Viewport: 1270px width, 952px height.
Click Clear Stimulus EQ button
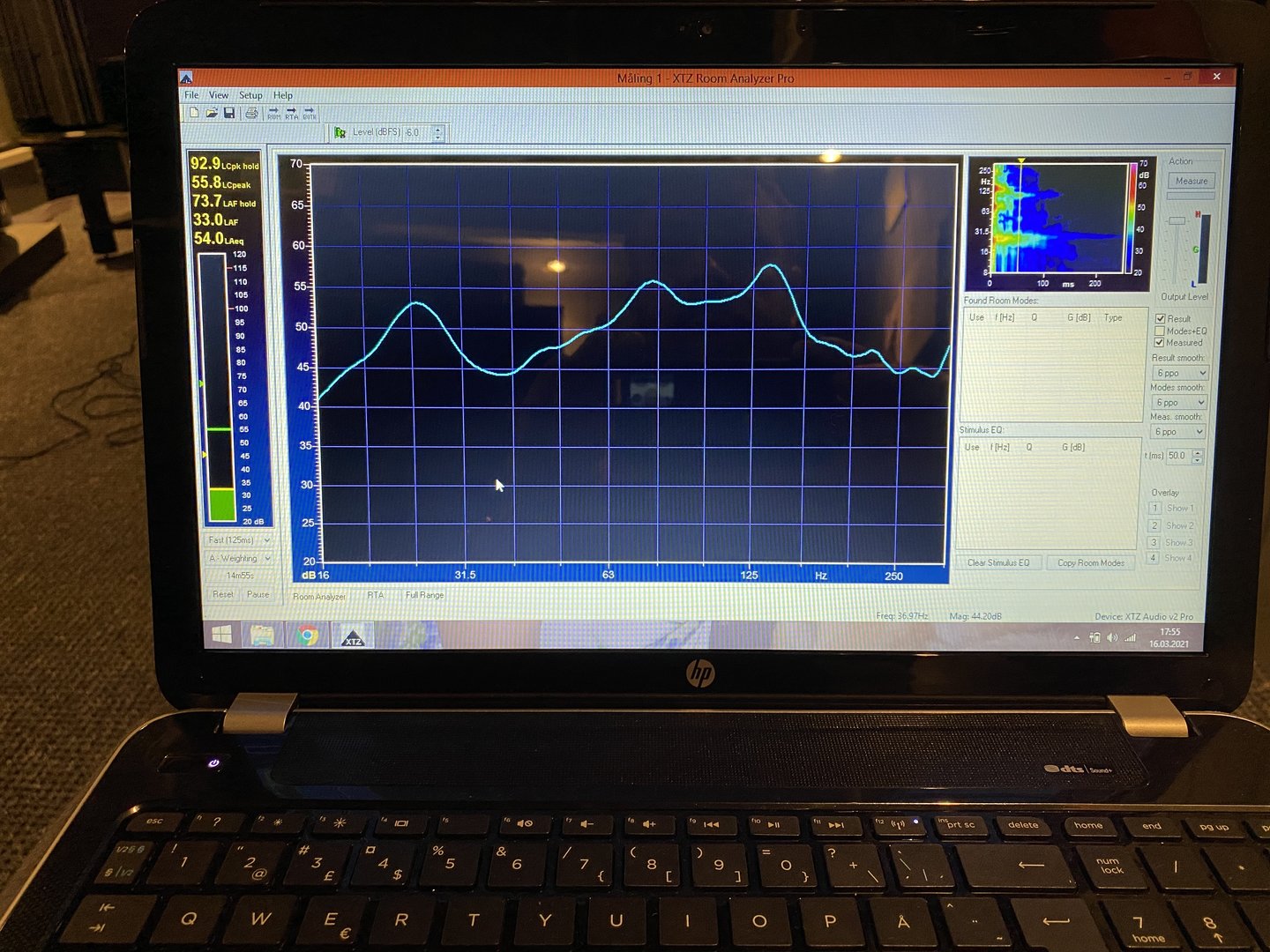tap(998, 562)
